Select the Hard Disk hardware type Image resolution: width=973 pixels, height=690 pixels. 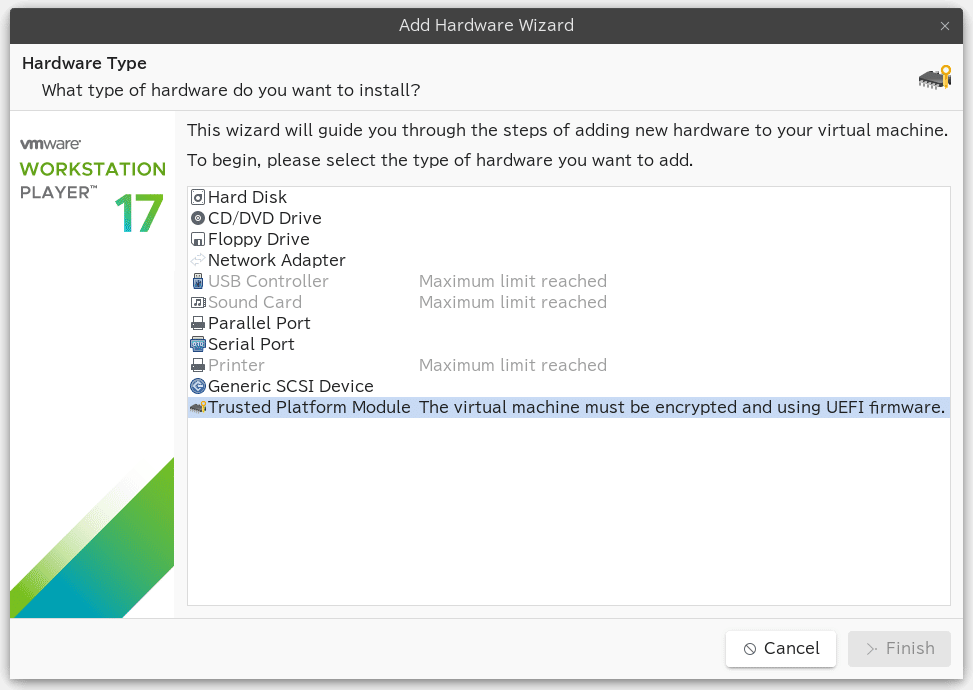click(247, 197)
